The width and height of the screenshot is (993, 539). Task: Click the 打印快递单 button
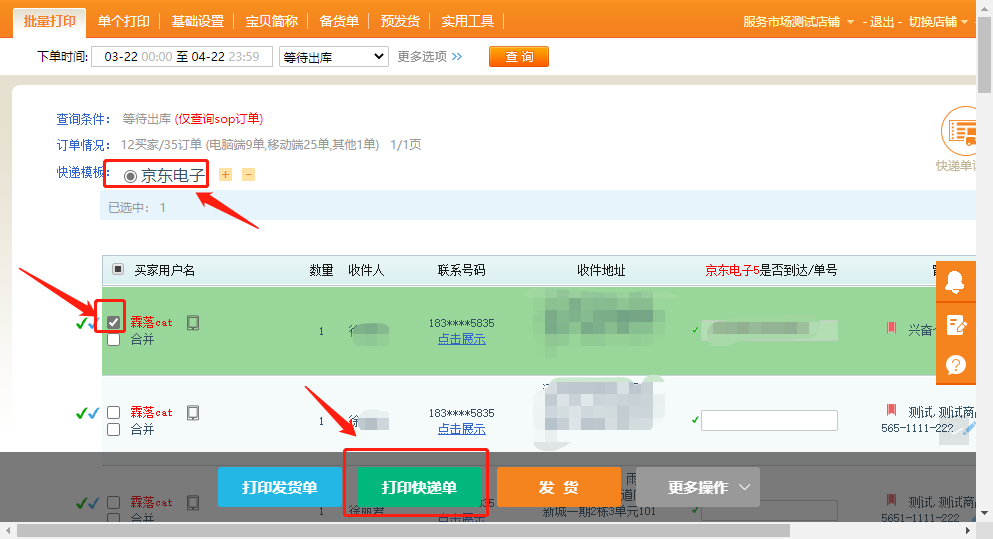click(x=419, y=487)
